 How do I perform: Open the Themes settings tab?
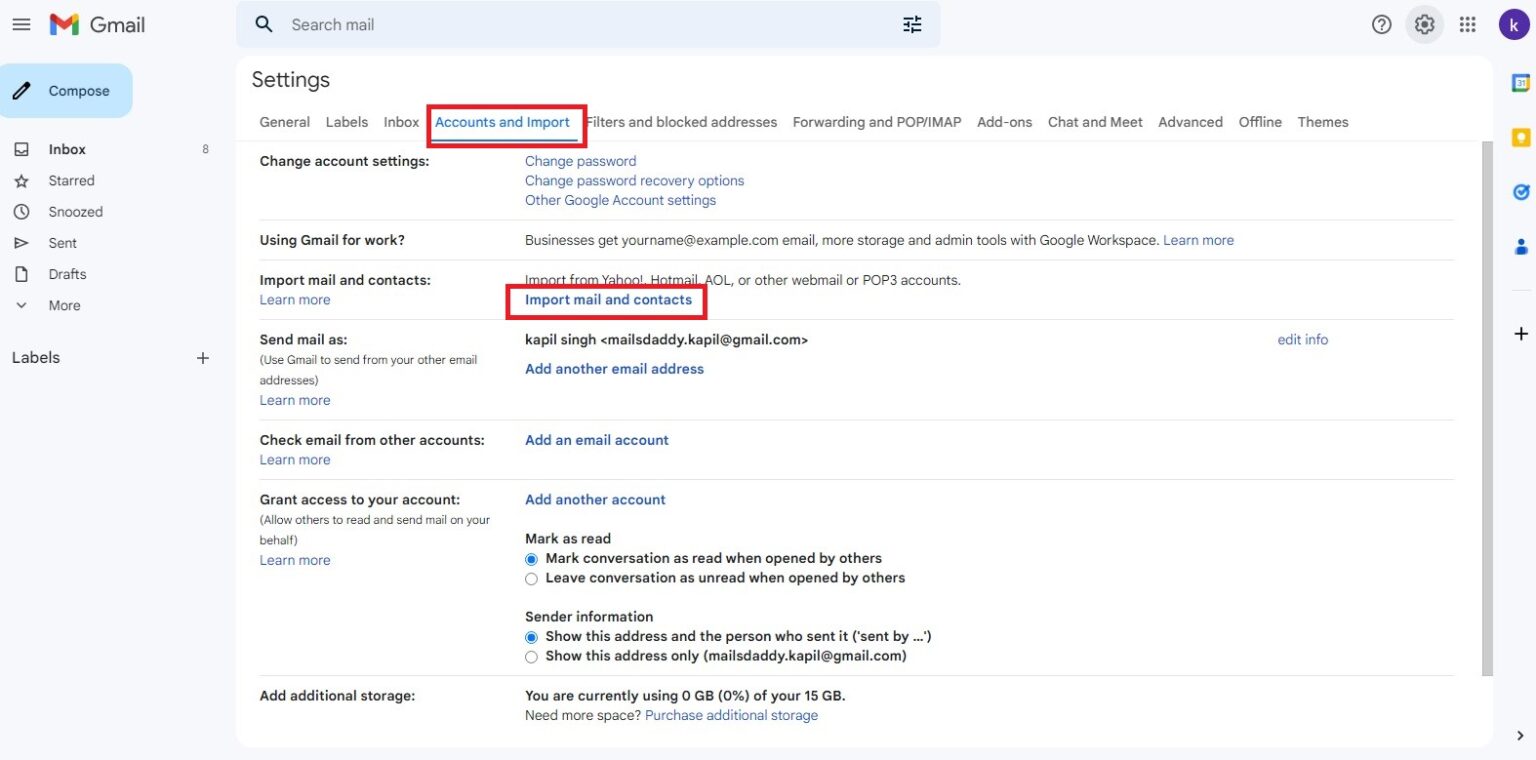[1322, 121]
